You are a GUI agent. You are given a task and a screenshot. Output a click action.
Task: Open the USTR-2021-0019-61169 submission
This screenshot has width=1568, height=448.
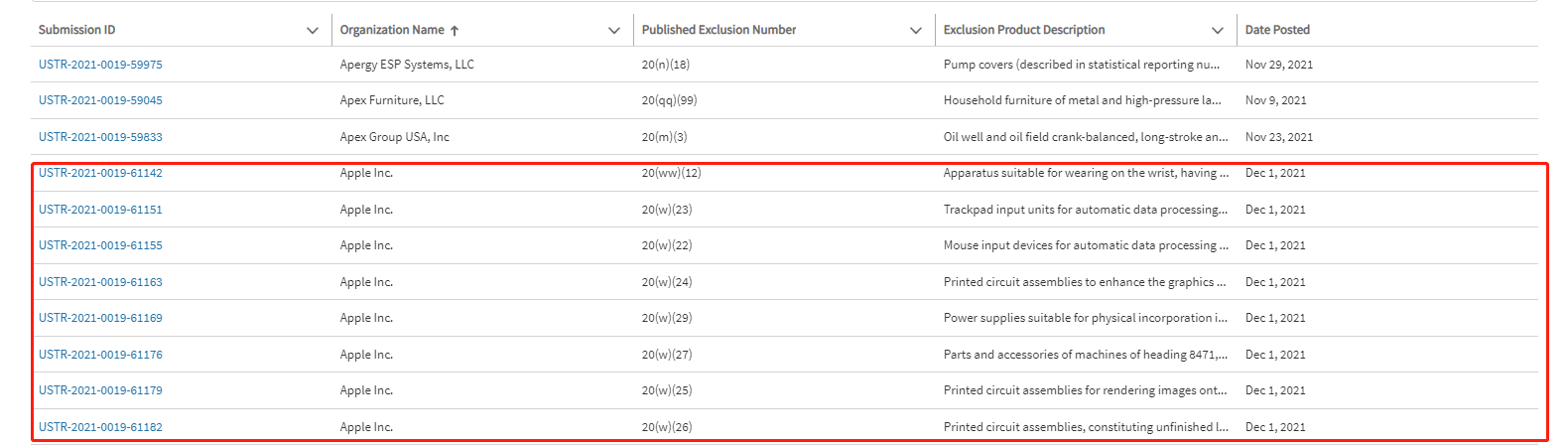[100, 318]
